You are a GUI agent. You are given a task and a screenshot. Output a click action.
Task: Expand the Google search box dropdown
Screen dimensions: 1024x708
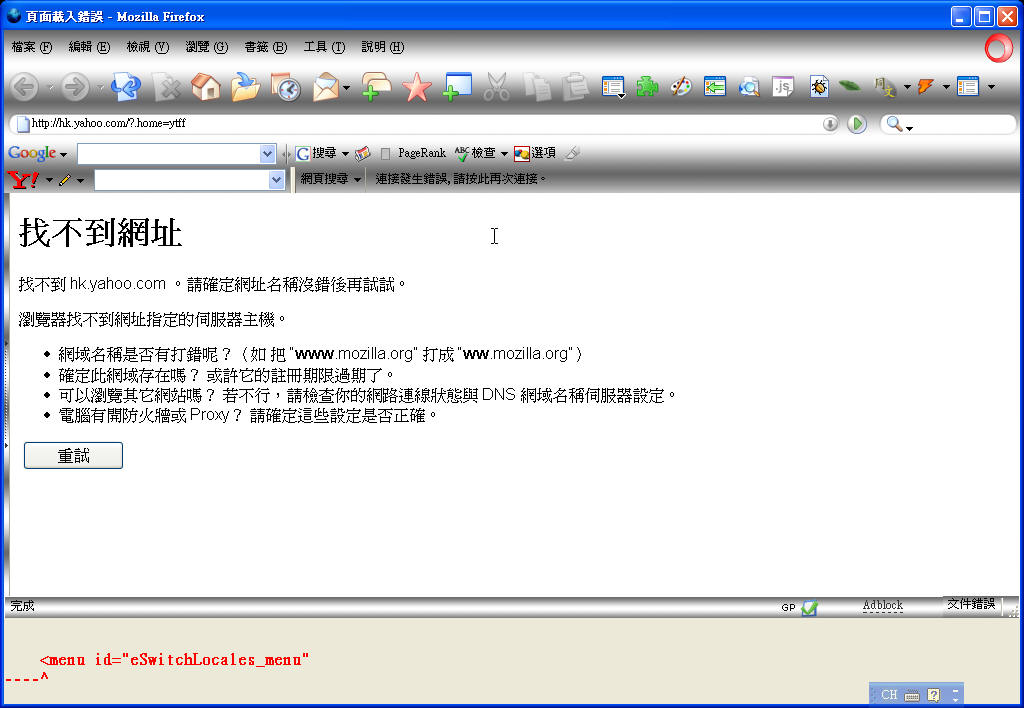pyautogui.click(x=267, y=153)
